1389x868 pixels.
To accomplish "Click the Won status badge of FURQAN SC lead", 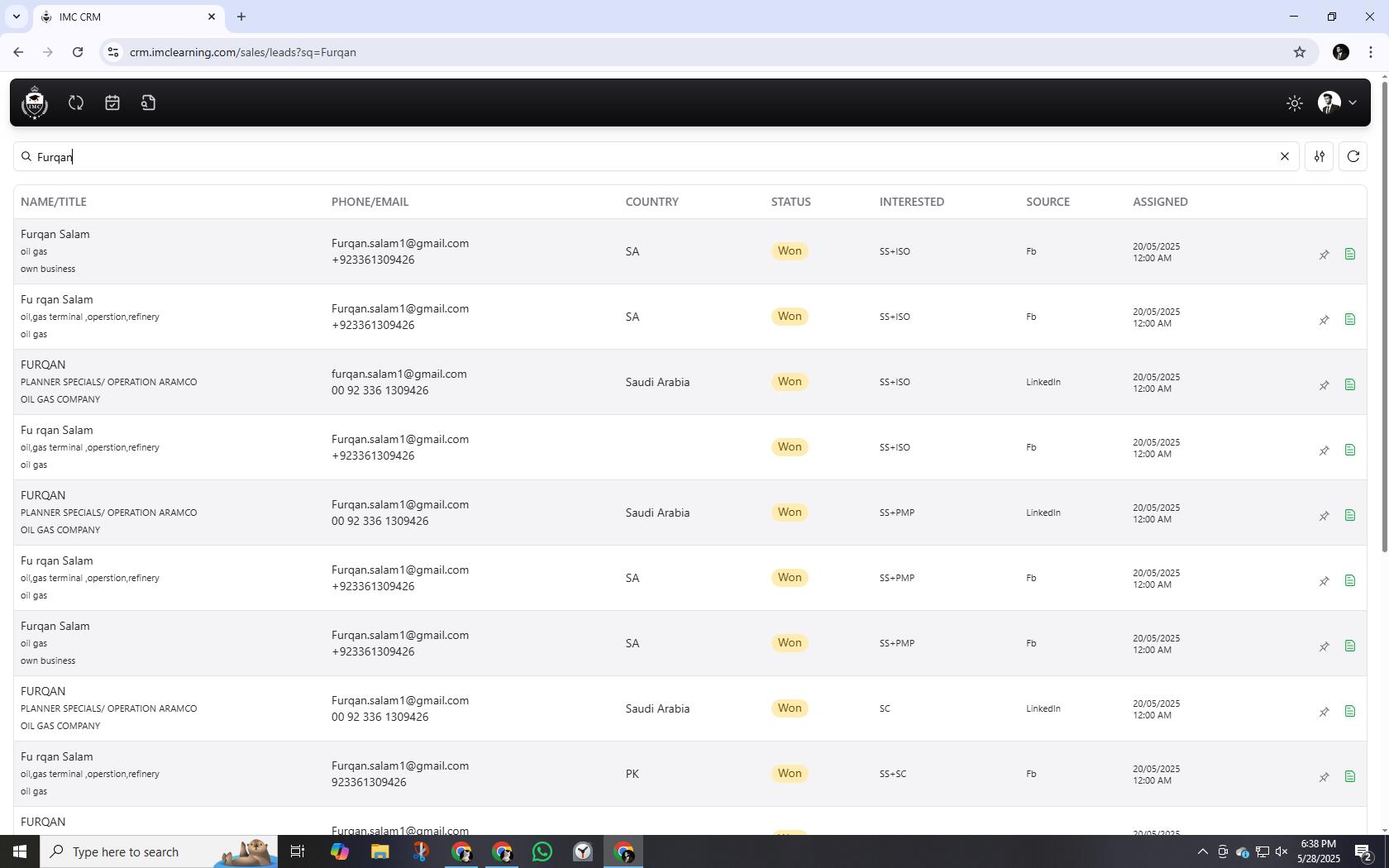I will [790, 708].
